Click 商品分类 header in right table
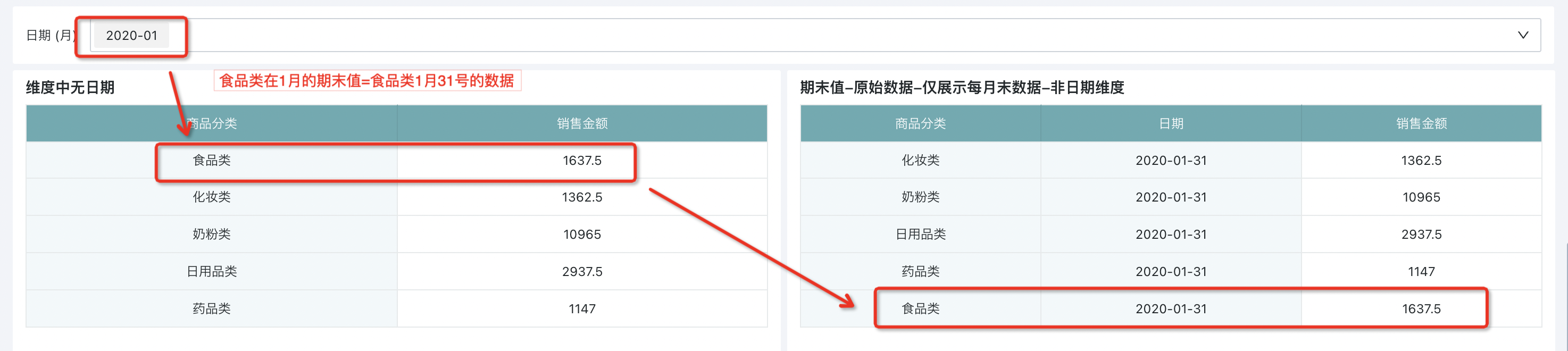This screenshot has width=1568, height=351. [x=920, y=123]
